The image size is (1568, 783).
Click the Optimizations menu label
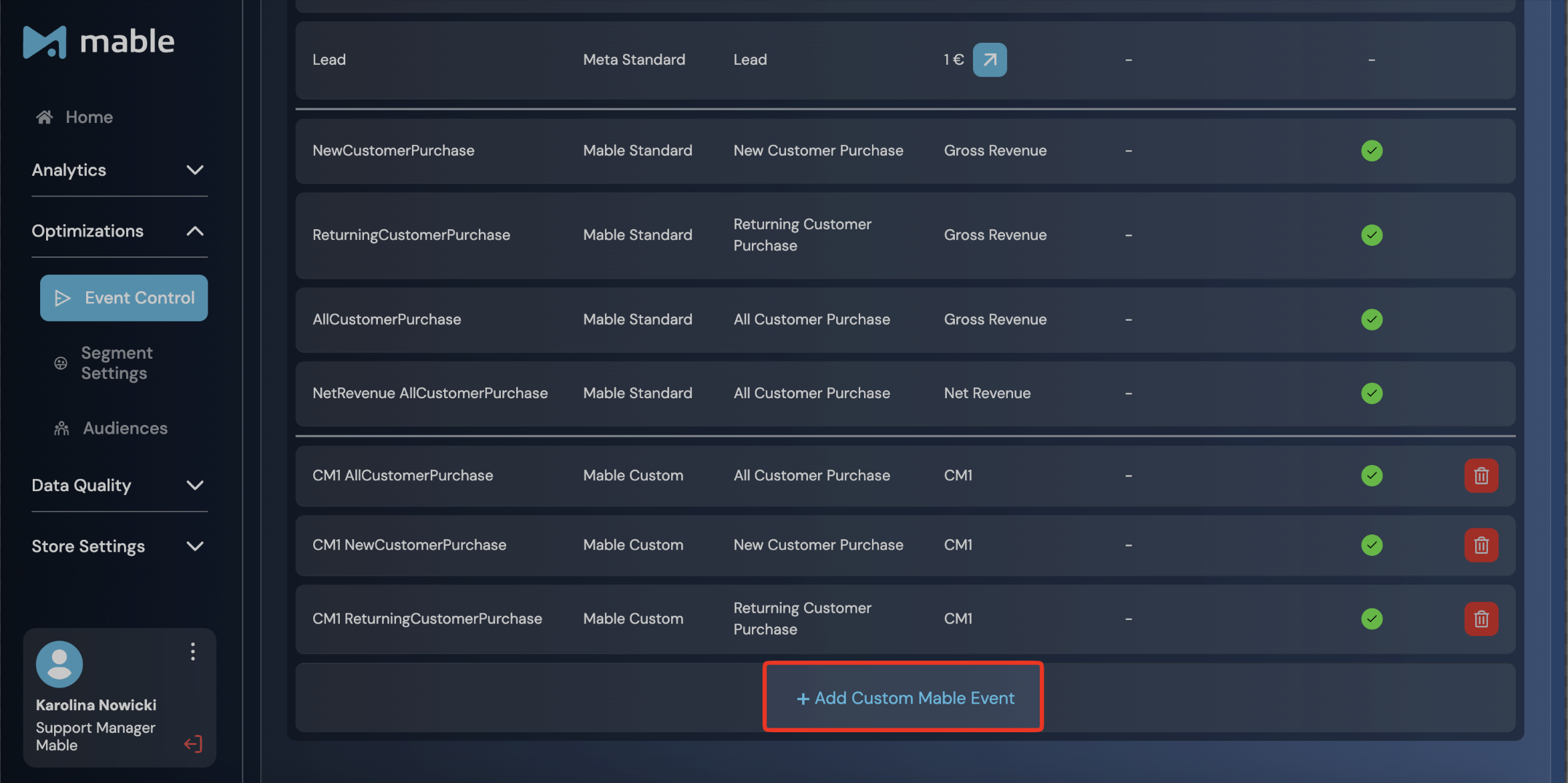coord(87,231)
